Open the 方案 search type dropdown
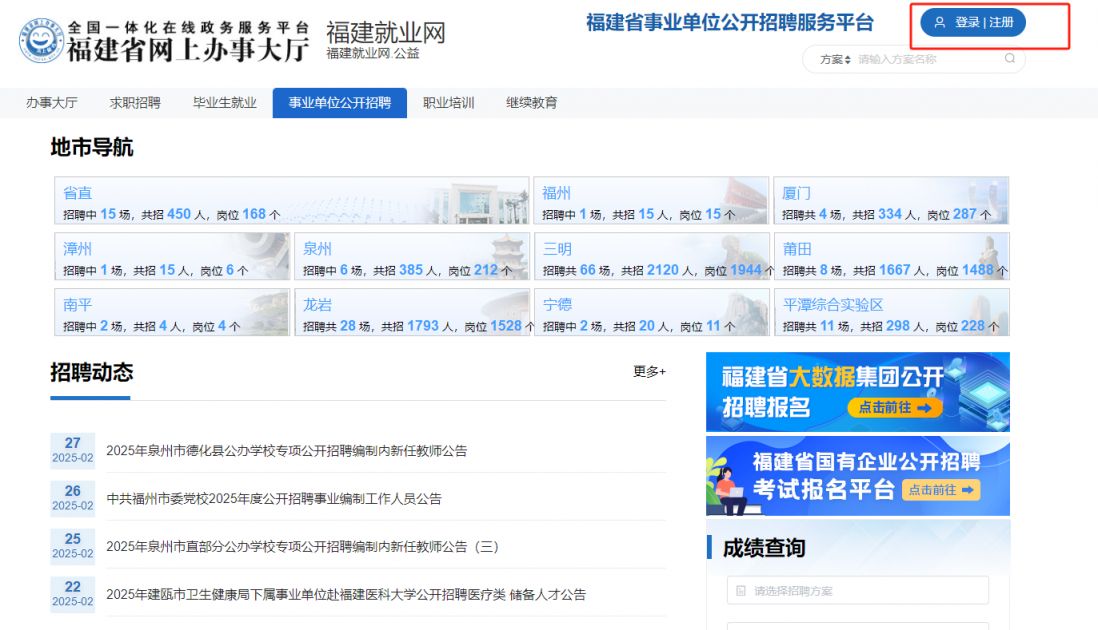 tap(835, 60)
